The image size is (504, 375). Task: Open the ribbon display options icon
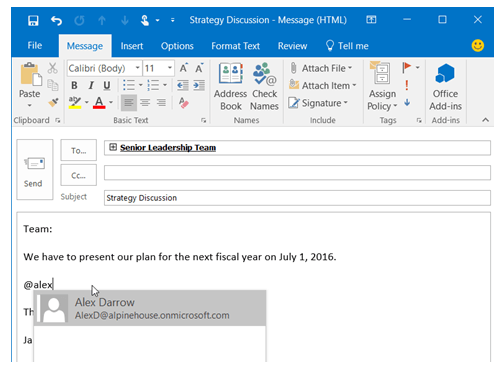371,20
